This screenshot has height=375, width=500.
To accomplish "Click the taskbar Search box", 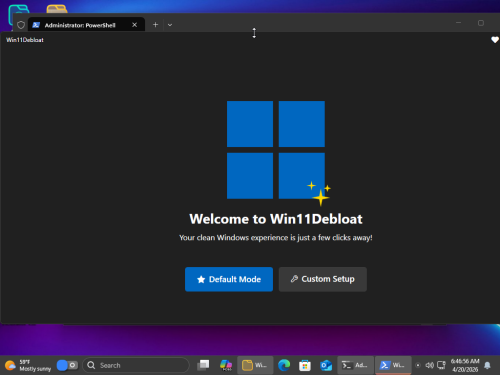I will tap(136, 365).
